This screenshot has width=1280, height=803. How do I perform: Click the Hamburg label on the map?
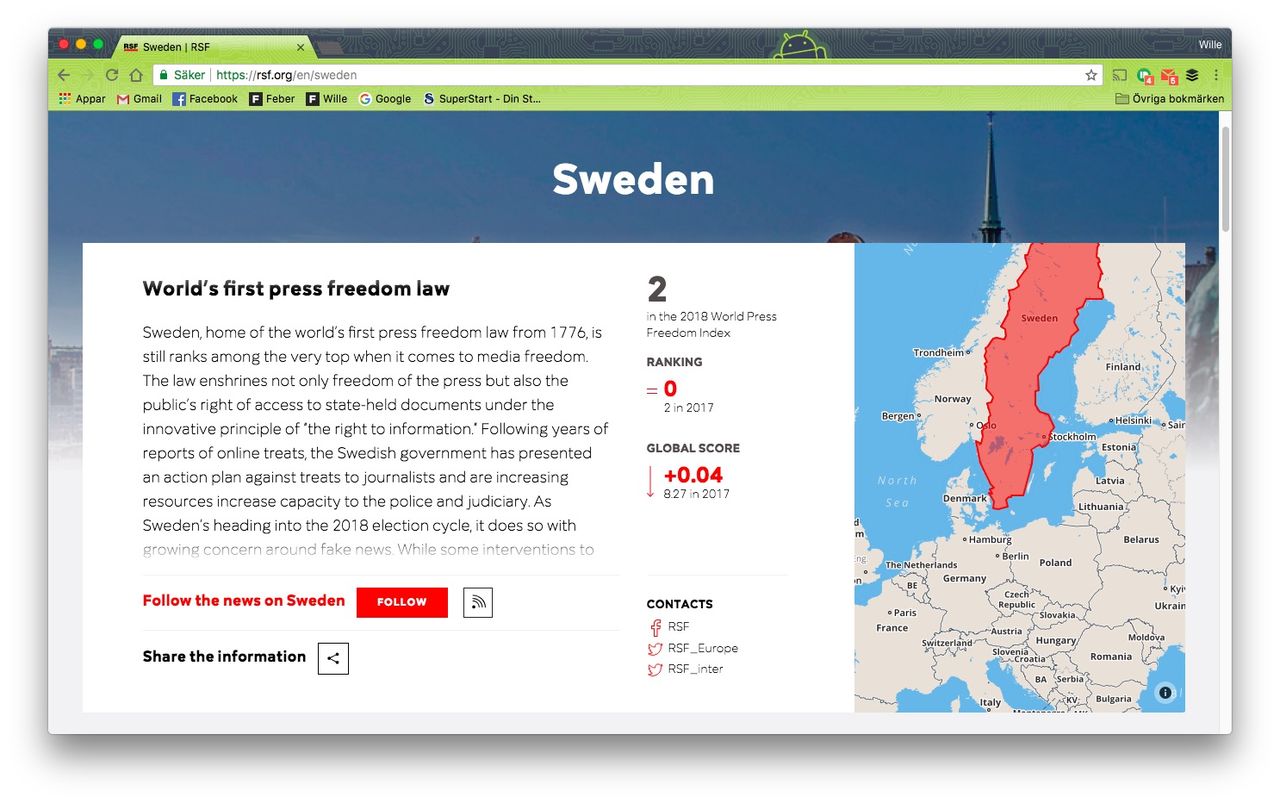click(991, 540)
